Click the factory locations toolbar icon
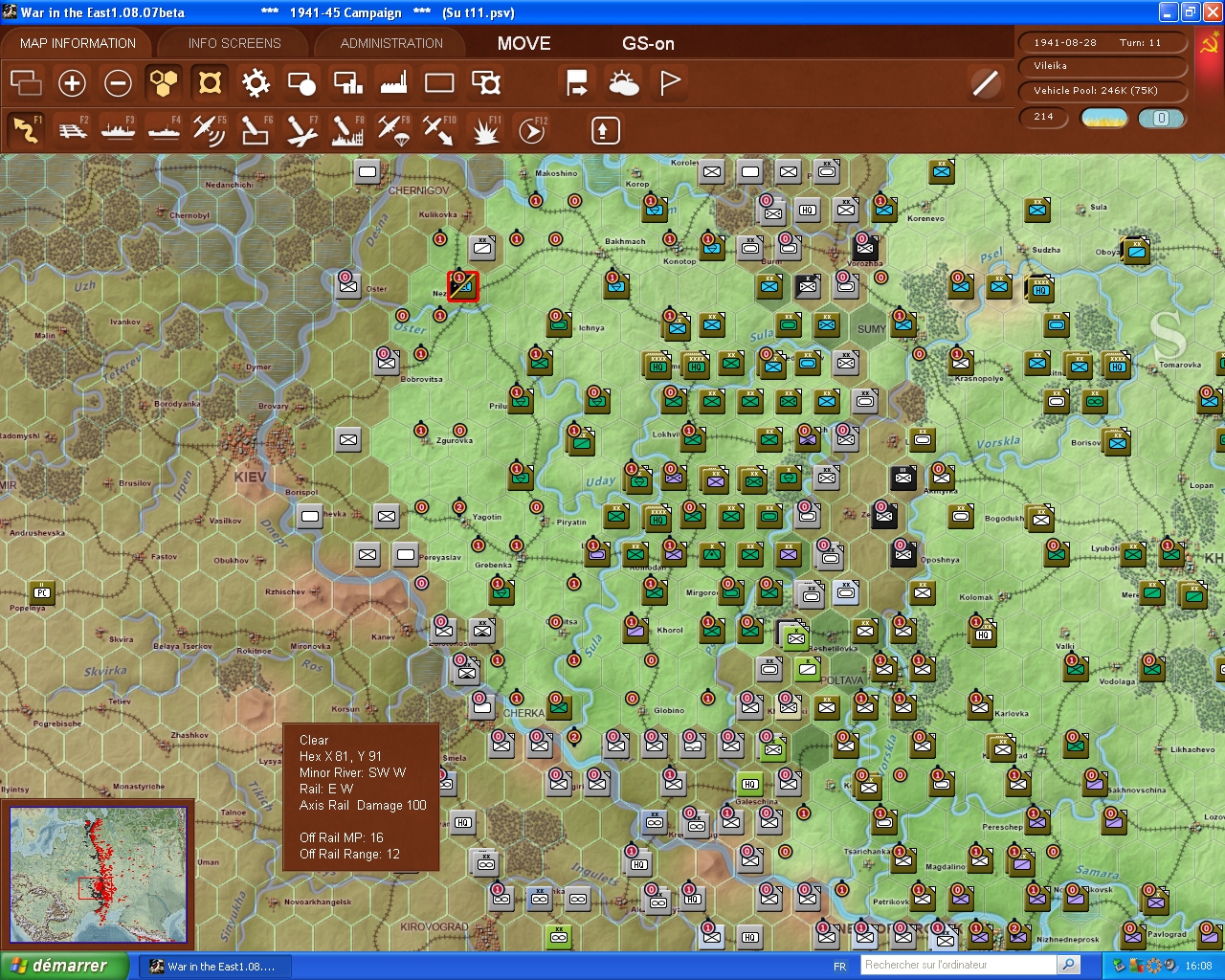1225x980 pixels. coord(392,83)
